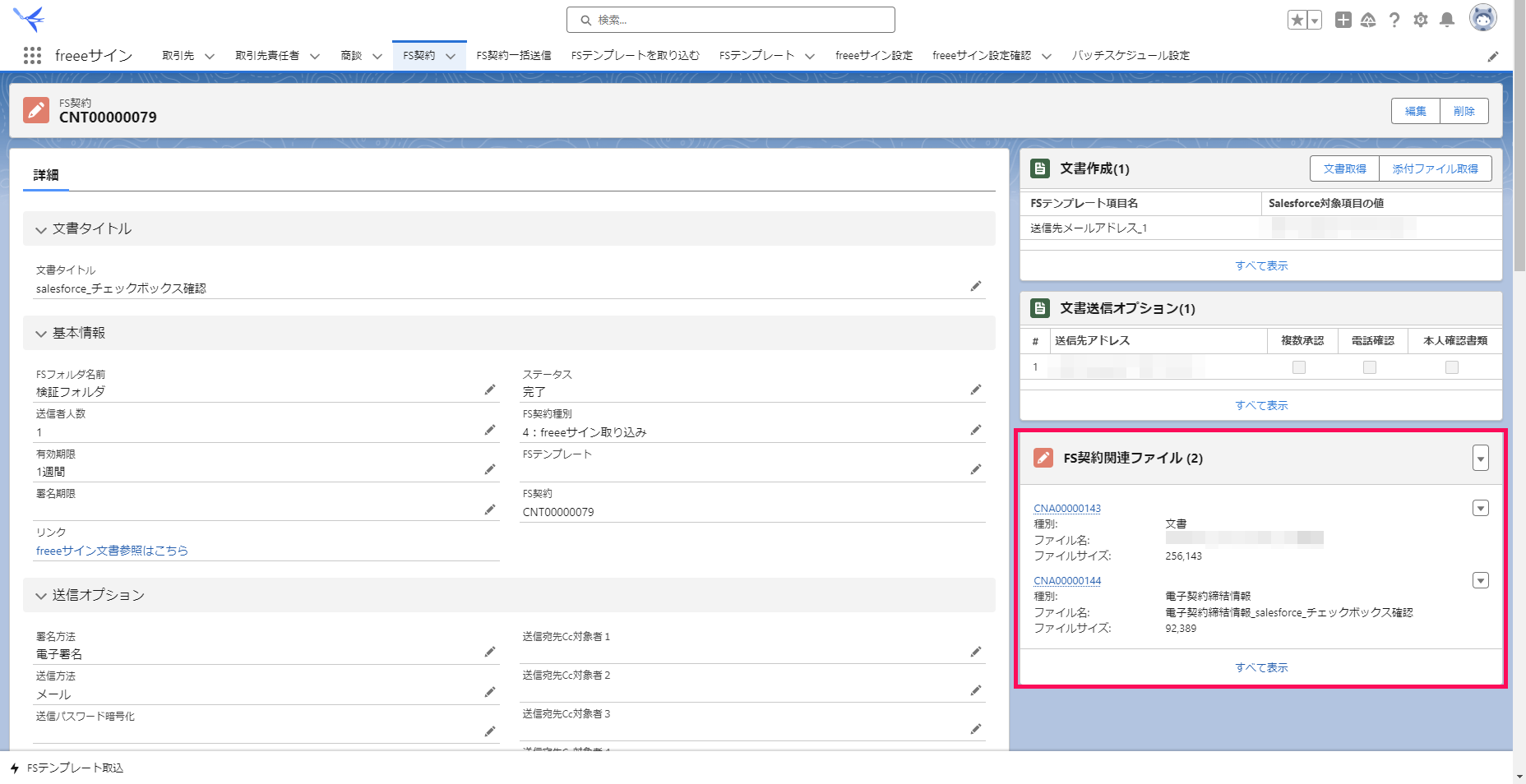Click the FSテンプレート取込 lightning icon

(x=15, y=768)
